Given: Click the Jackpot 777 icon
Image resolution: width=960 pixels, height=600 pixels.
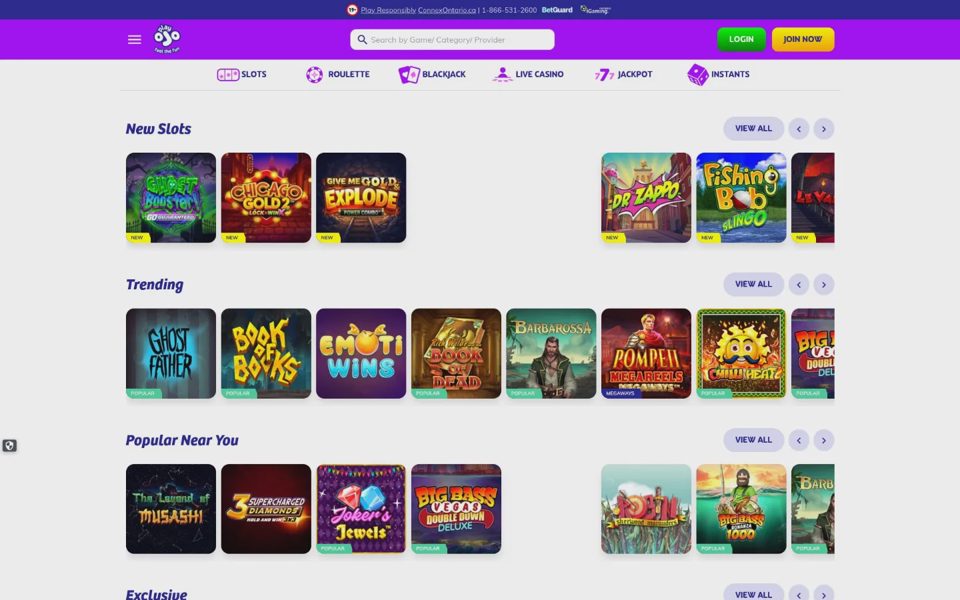Looking at the screenshot, I should 604,75.
